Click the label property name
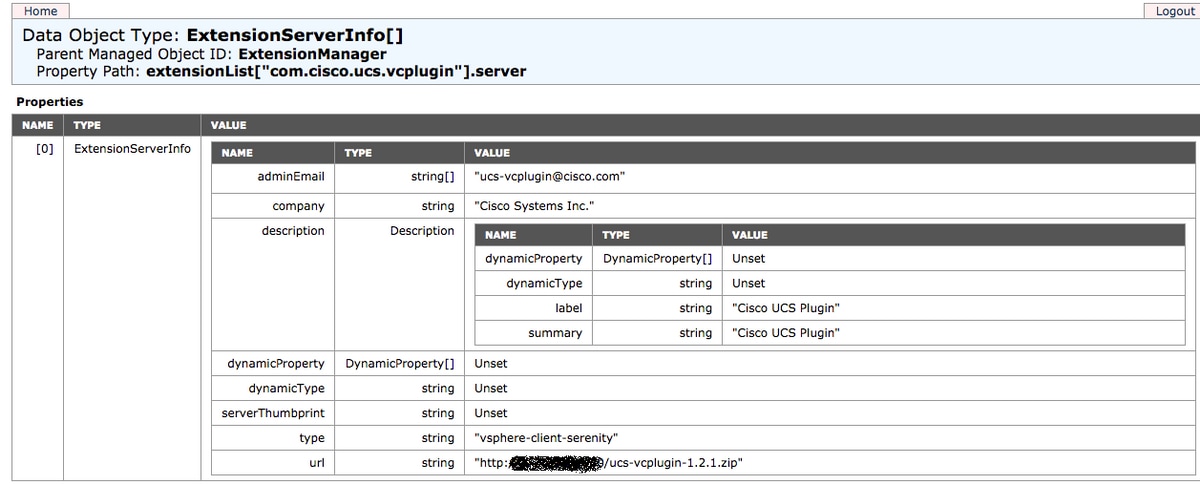1200x495 pixels. [569, 308]
